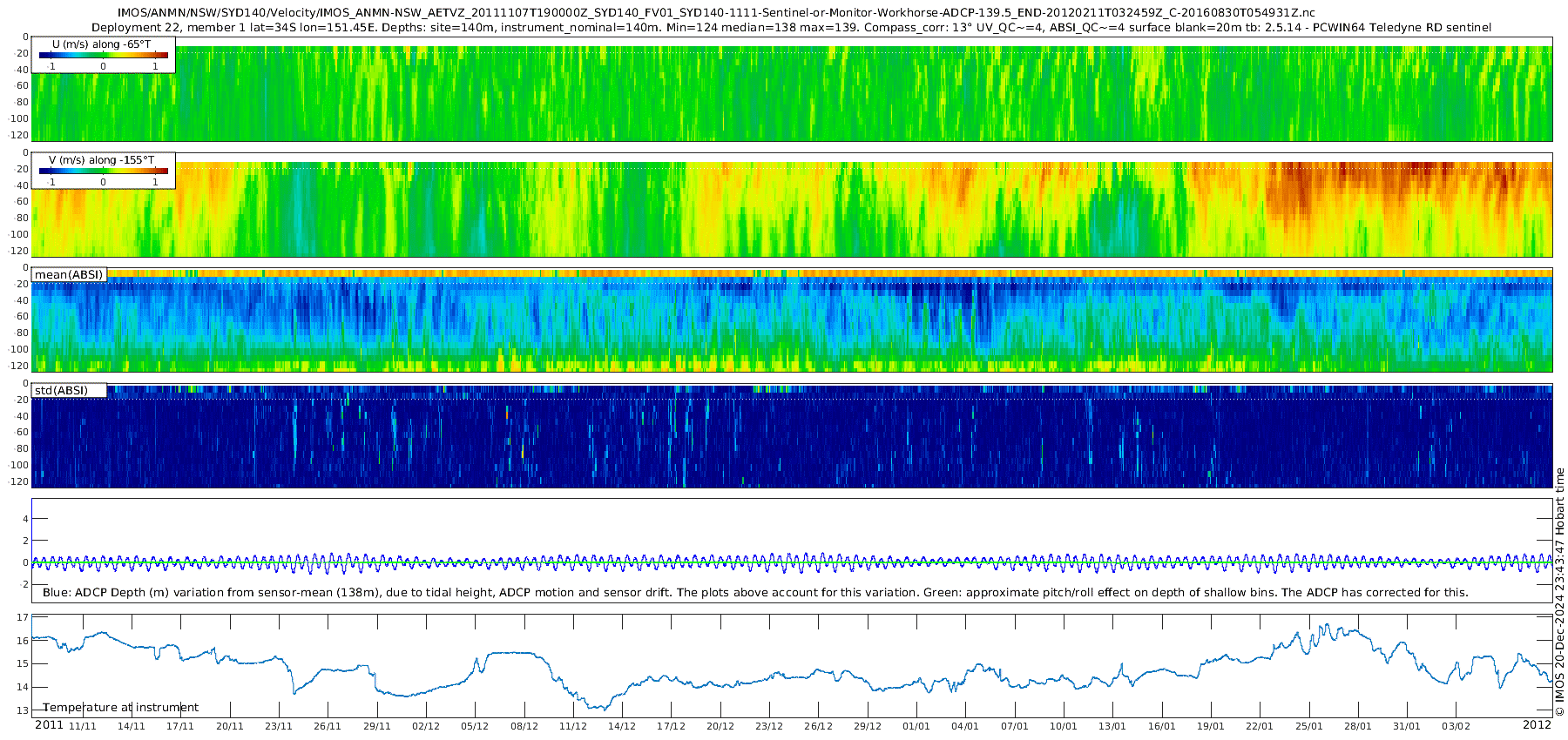Select the 25/01 date tick label
The width and height of the screenshot is (1568, 740).
click(1308, 726)
